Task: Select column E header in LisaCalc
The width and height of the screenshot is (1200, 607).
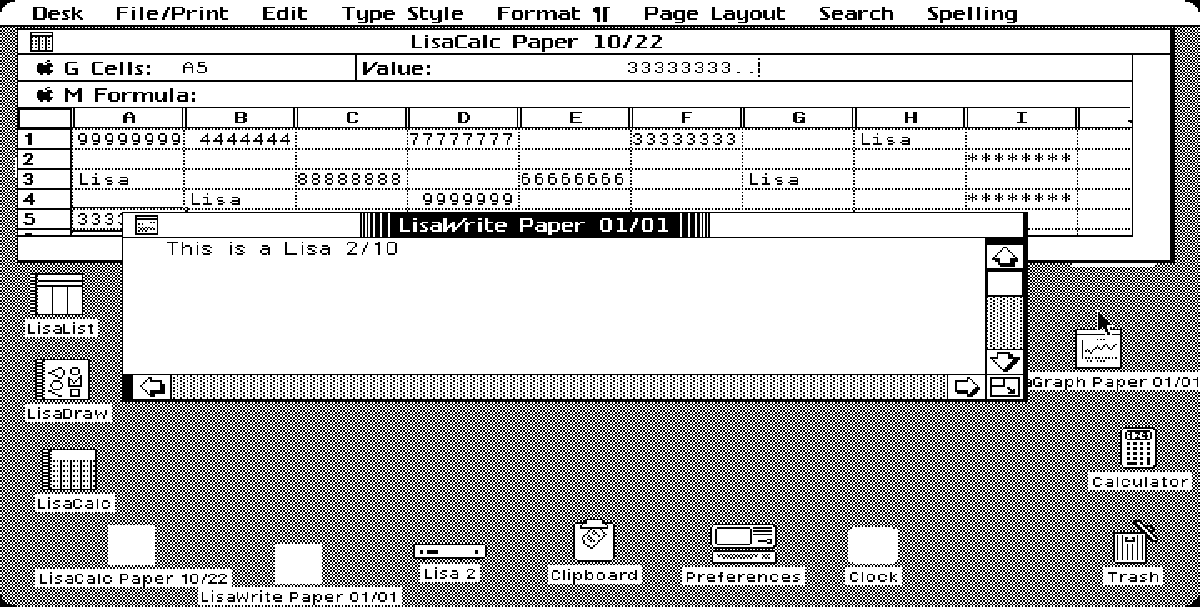Action: pos(575,118)
